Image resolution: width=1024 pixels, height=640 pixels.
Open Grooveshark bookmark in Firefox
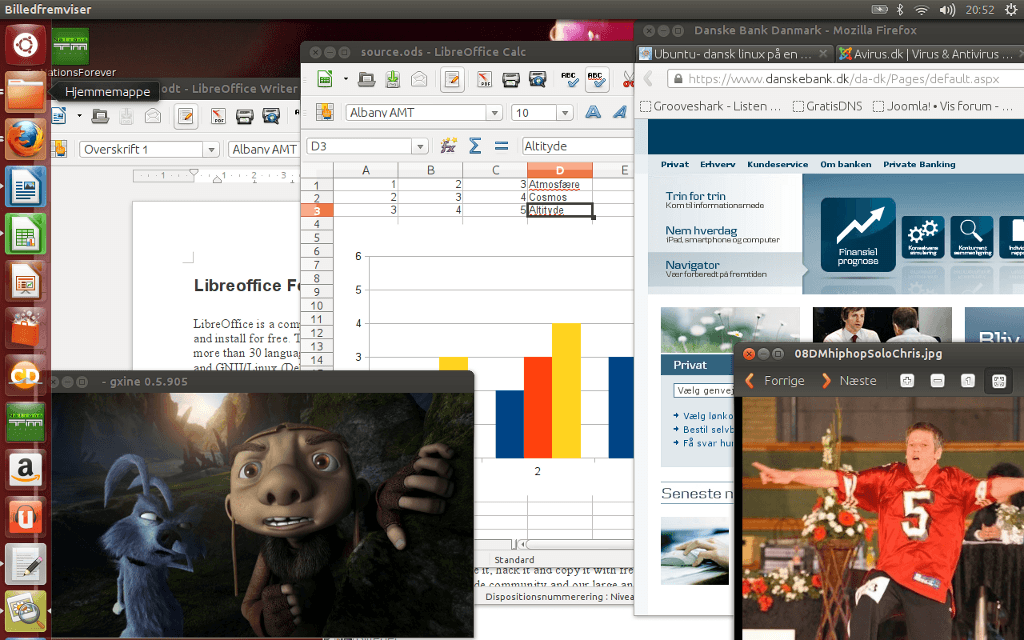click(711, 106)
